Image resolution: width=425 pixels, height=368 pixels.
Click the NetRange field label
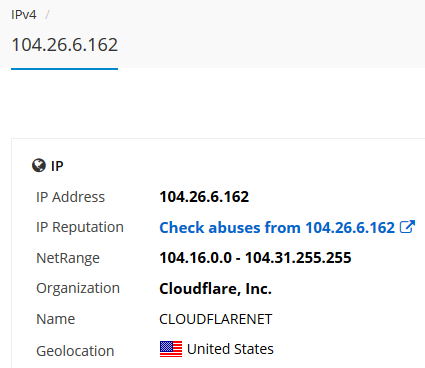click(x=68, y=258)
